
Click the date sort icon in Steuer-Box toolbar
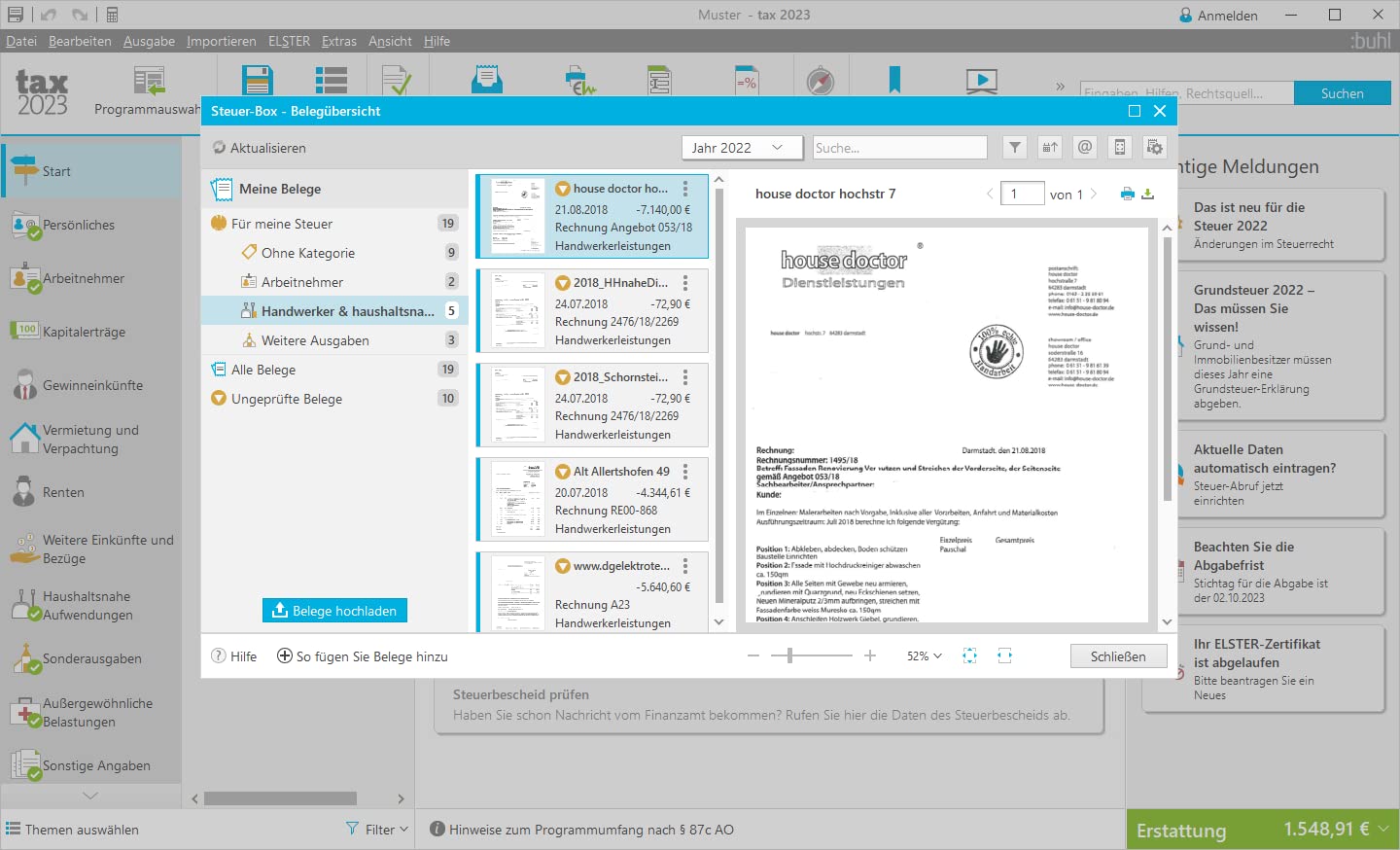(1050, 148)
